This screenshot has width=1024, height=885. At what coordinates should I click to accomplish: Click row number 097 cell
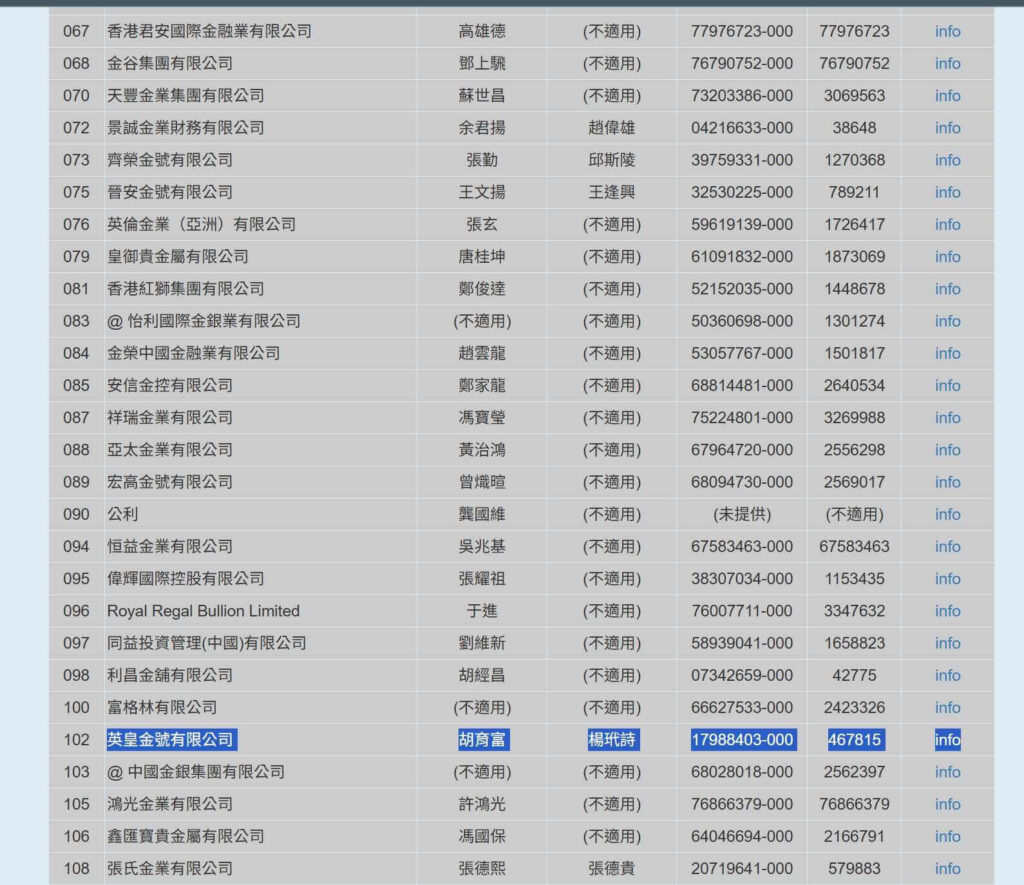pyautogui.click(x=77, y=643)
